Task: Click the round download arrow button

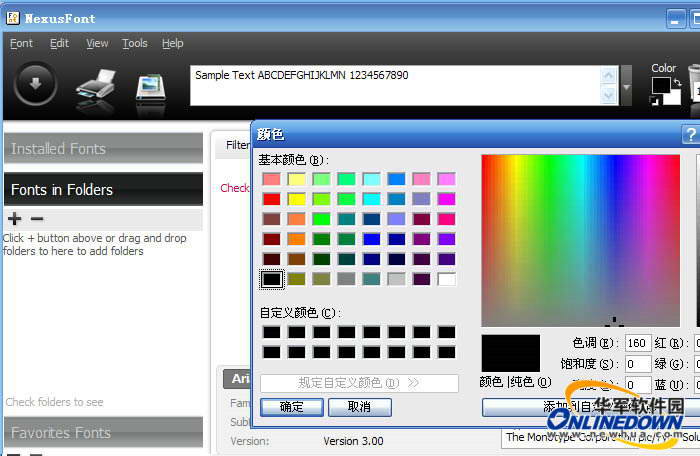Action: point(36,84)
